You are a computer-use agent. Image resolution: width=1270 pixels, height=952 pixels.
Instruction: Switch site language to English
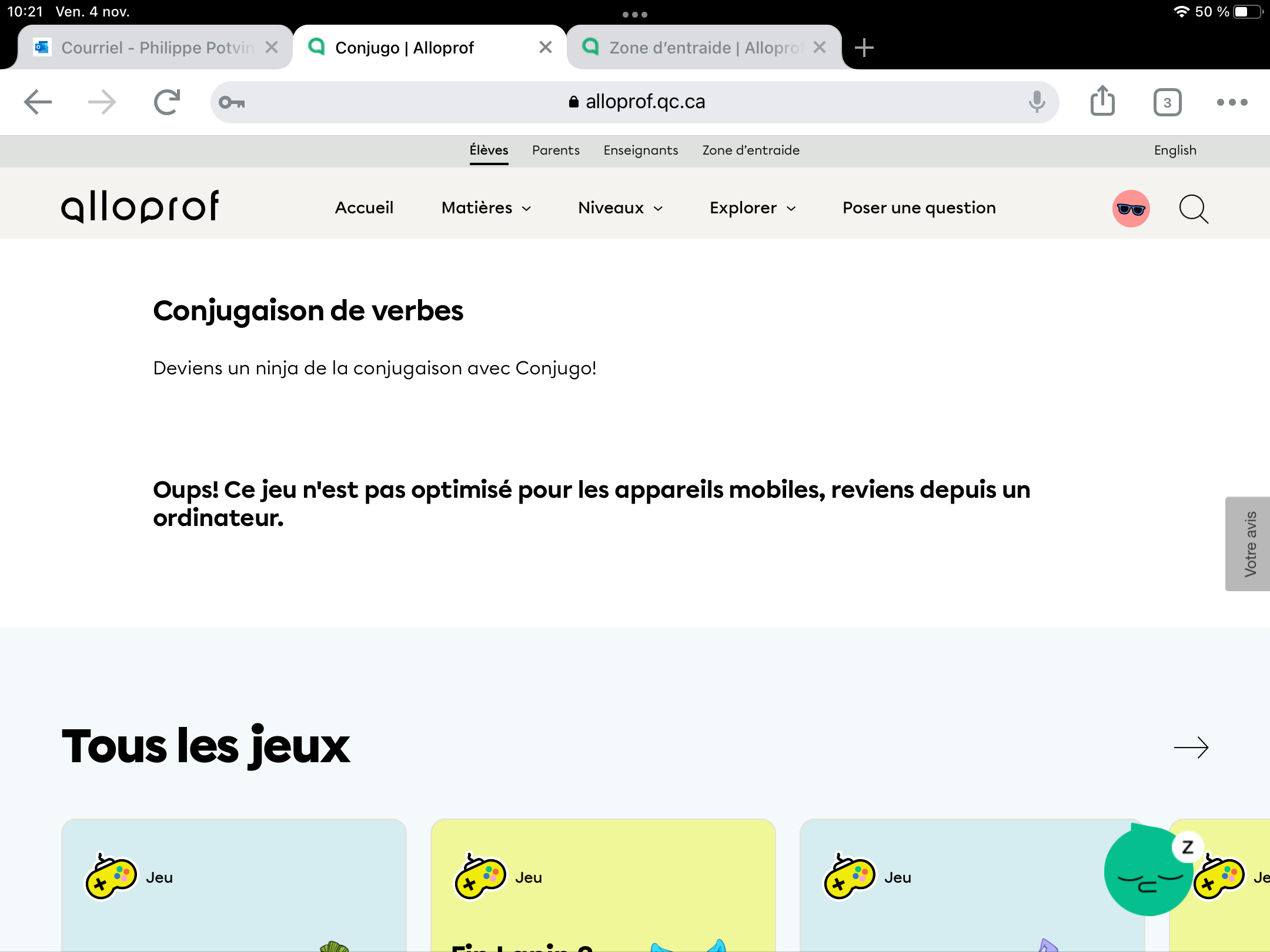pos(1175,150)
